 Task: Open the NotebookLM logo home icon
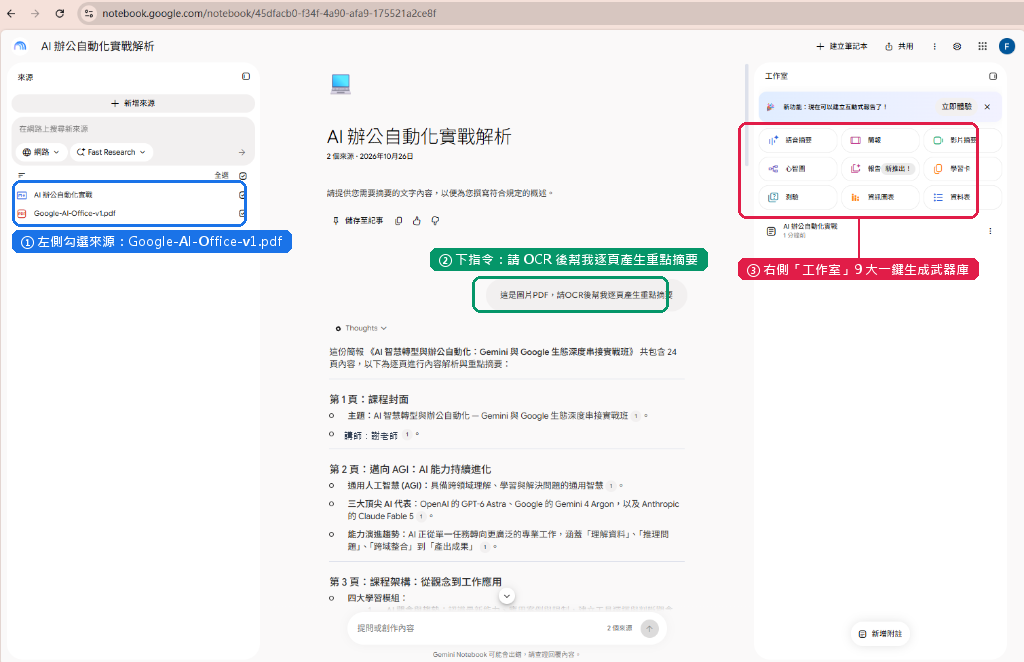(20, 46)
